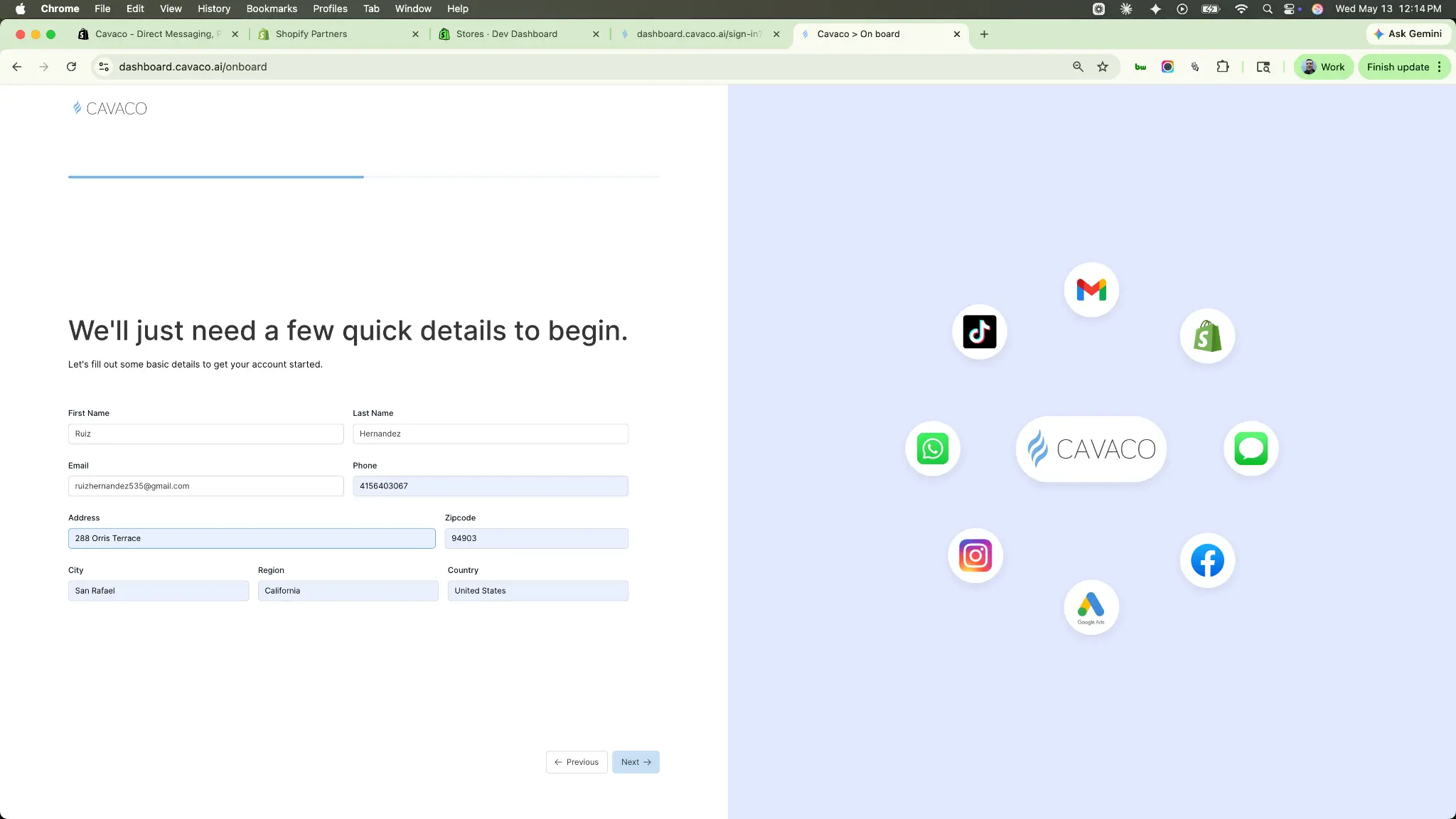Click the Facebook icon in the graphic
Screen dimensions: 1456x819
pos(1207,560)
